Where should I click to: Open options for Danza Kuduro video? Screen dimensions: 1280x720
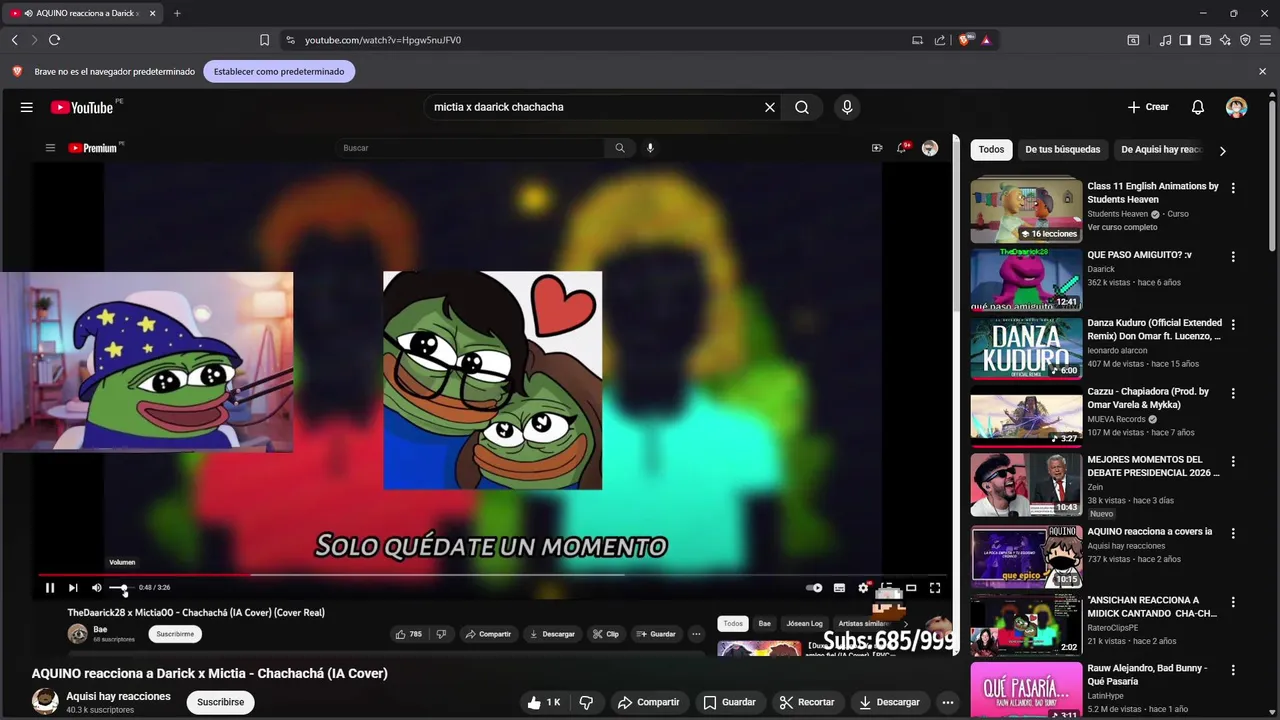click(1233, 325)
